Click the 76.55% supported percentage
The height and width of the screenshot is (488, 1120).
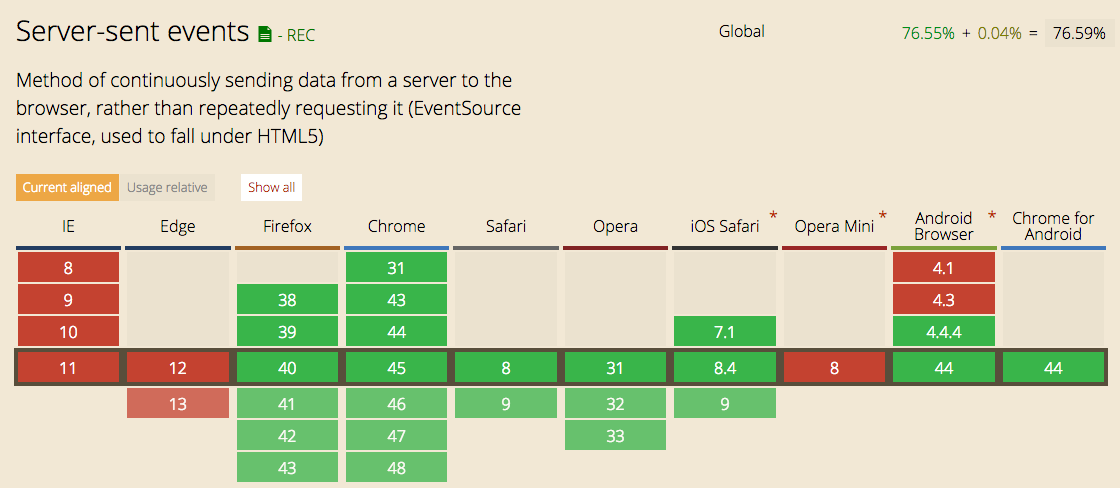(x=928, y=34)
